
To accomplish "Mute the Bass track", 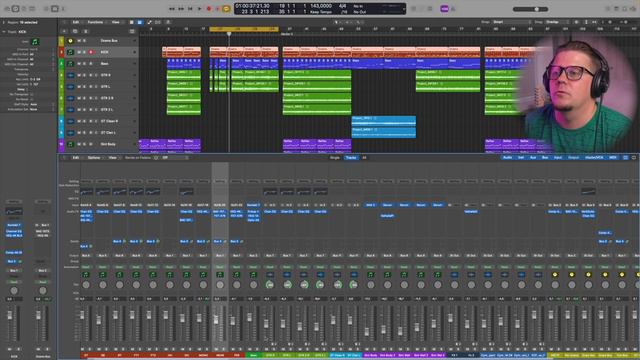I will point(79,64).
